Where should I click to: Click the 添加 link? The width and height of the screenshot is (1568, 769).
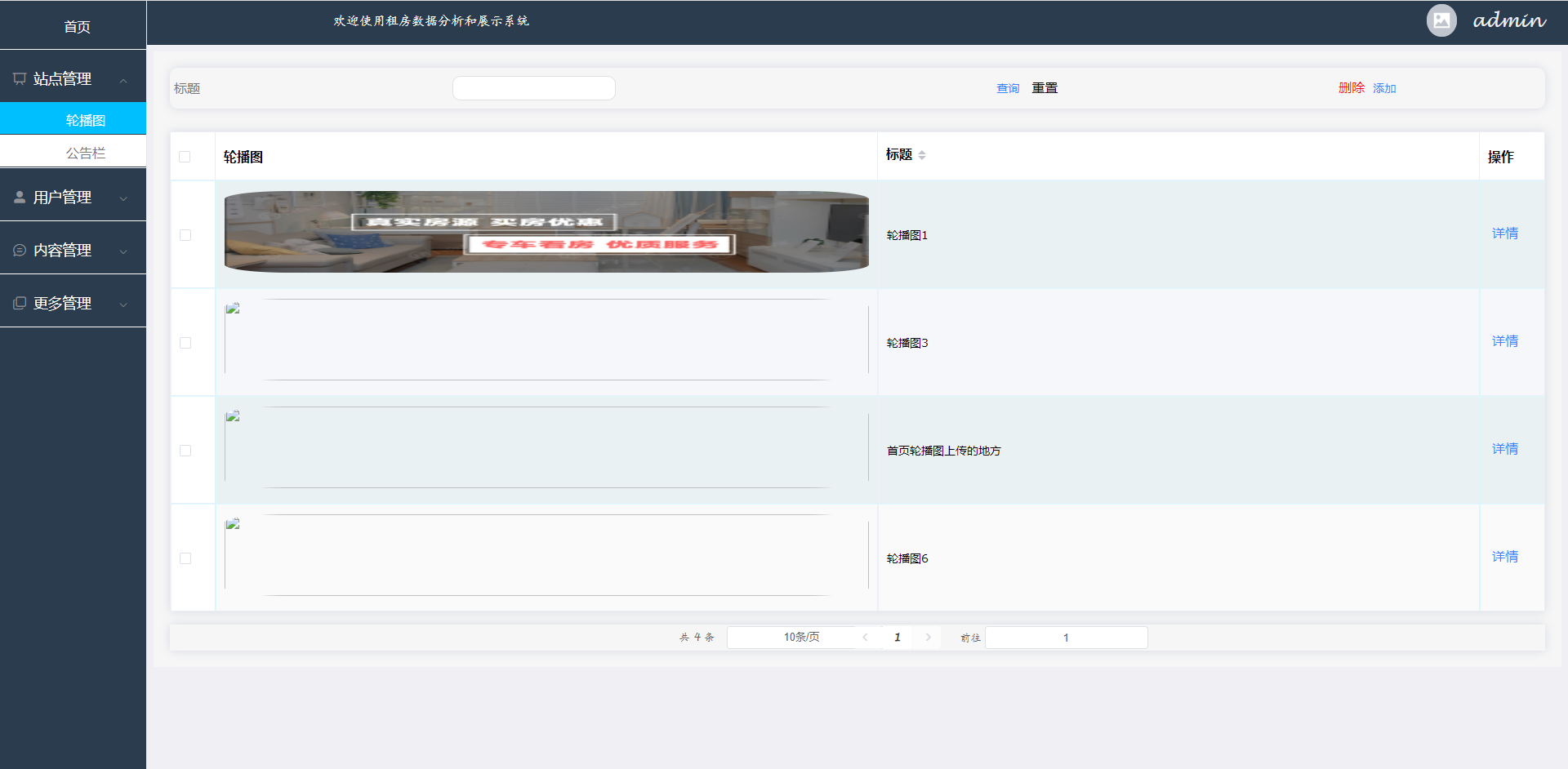point(1384,88)
